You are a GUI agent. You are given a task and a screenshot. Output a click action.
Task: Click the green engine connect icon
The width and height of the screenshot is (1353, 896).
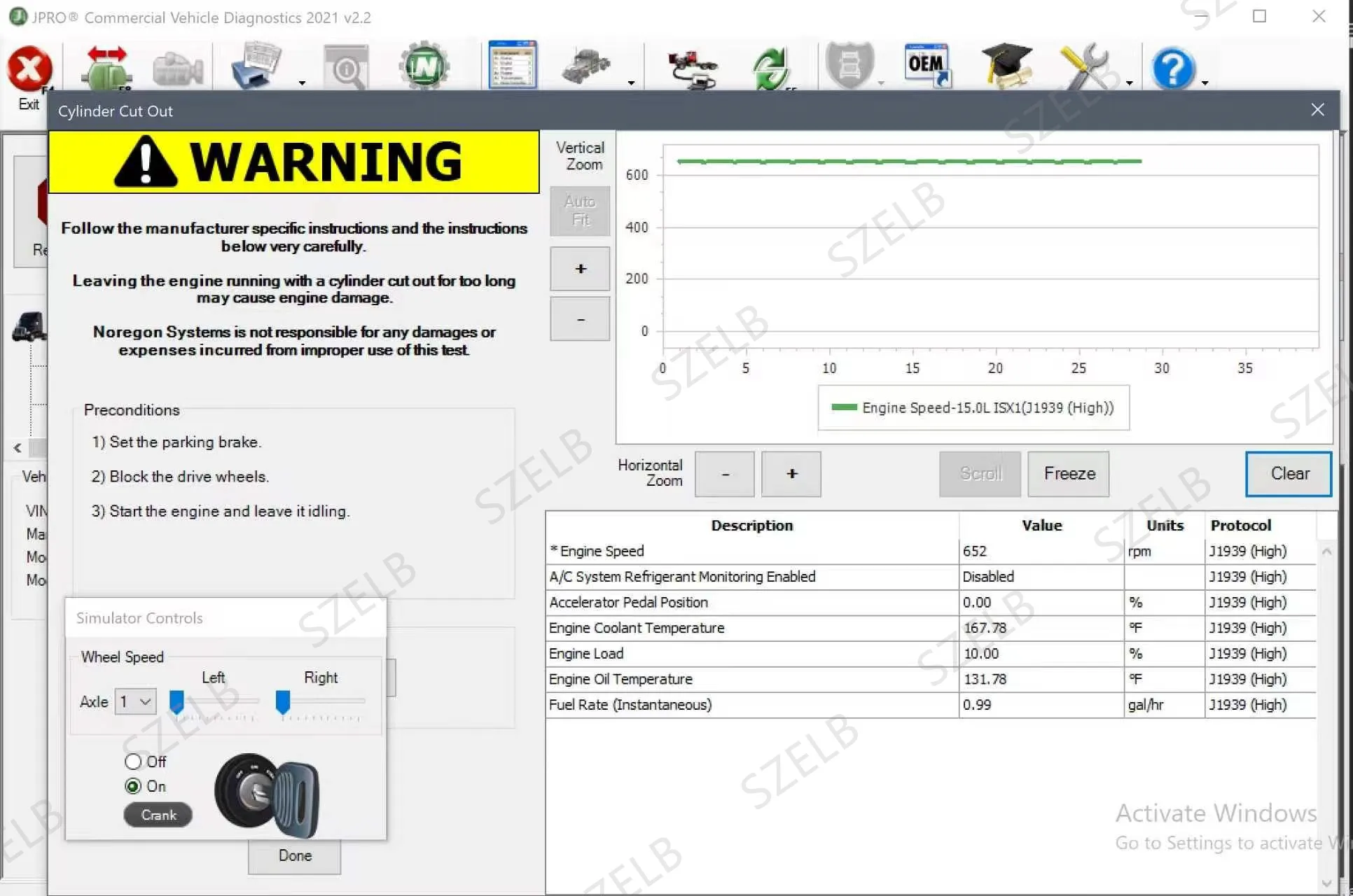pos(106,68)
